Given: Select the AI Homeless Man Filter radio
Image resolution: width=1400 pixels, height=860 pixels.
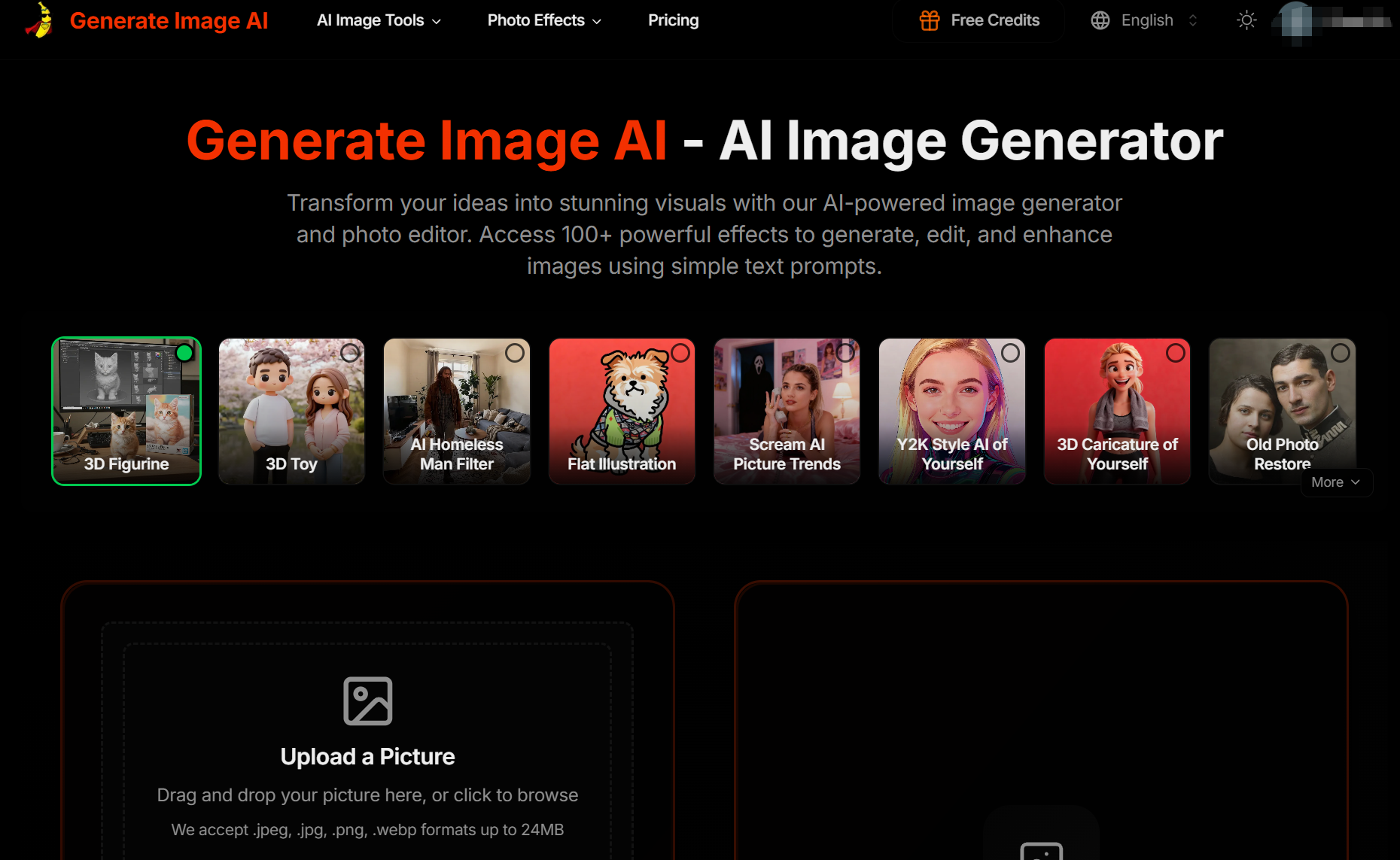Looking at the screenshot, I should coord(515,353).
